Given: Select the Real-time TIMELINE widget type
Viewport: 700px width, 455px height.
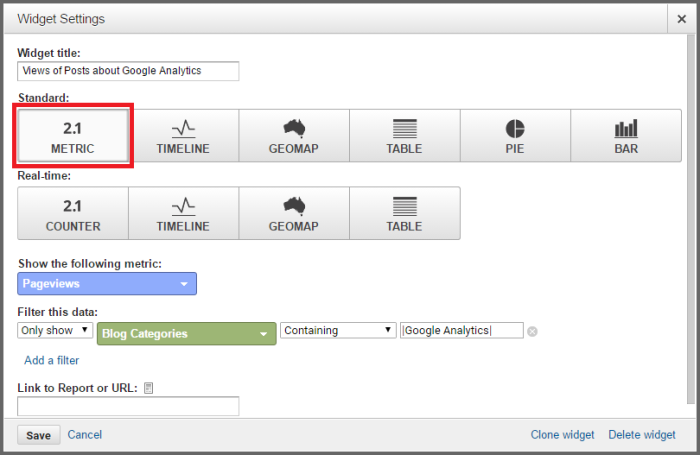Looking at the screenshot, I should (183, 213).
